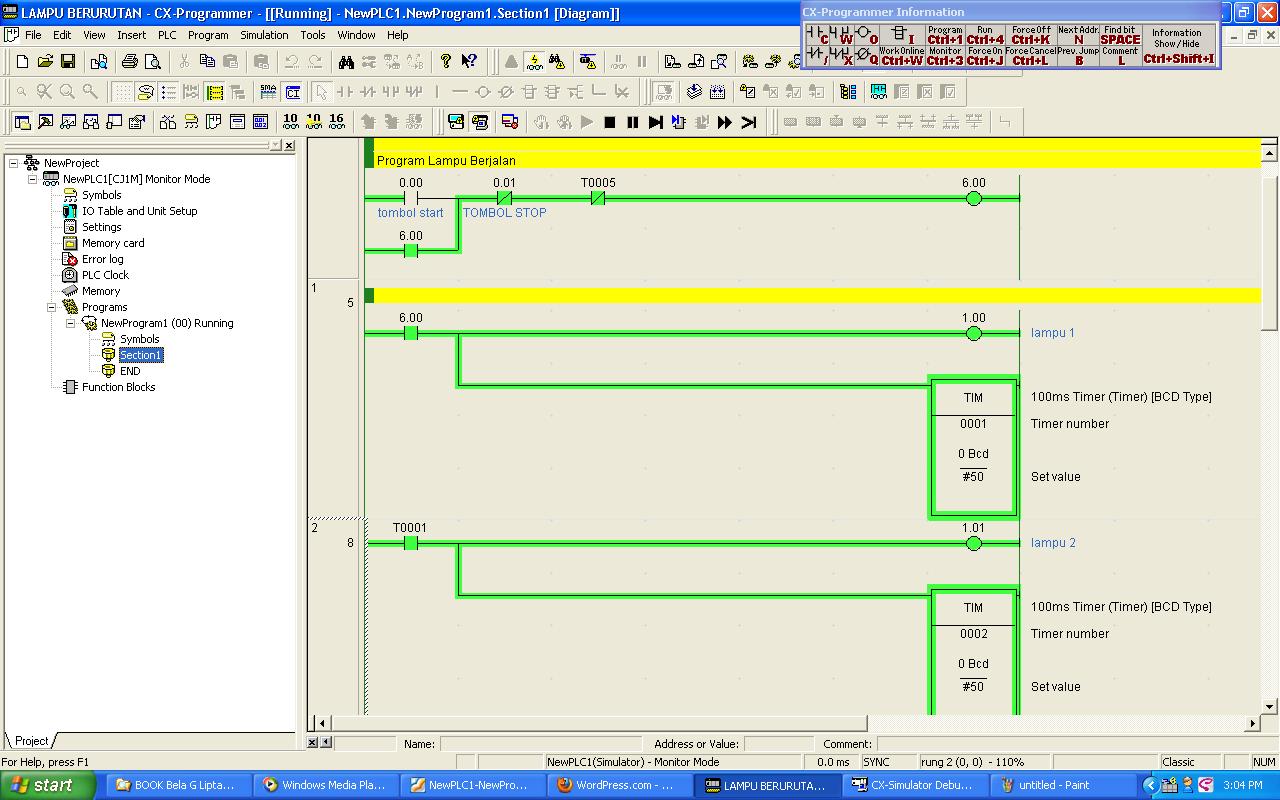Click the Stop simulation square button
This screenshot has width=1280, height=800.
pyautogui.click(x=610, y=122)
